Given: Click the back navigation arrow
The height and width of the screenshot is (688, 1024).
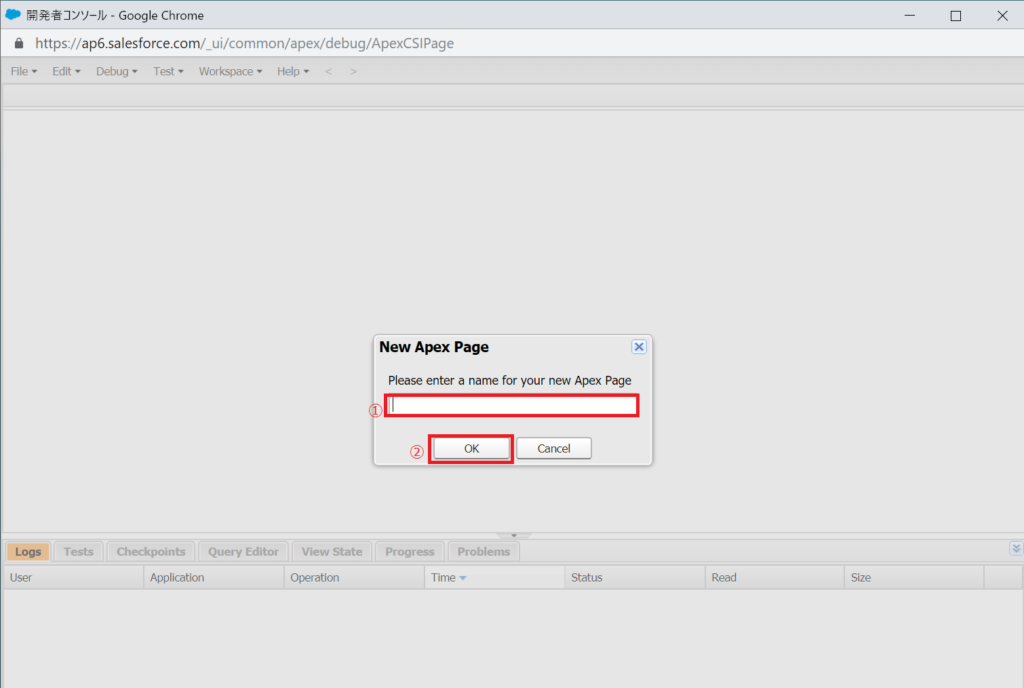Looking at the screenshot, I should (329, 71).
